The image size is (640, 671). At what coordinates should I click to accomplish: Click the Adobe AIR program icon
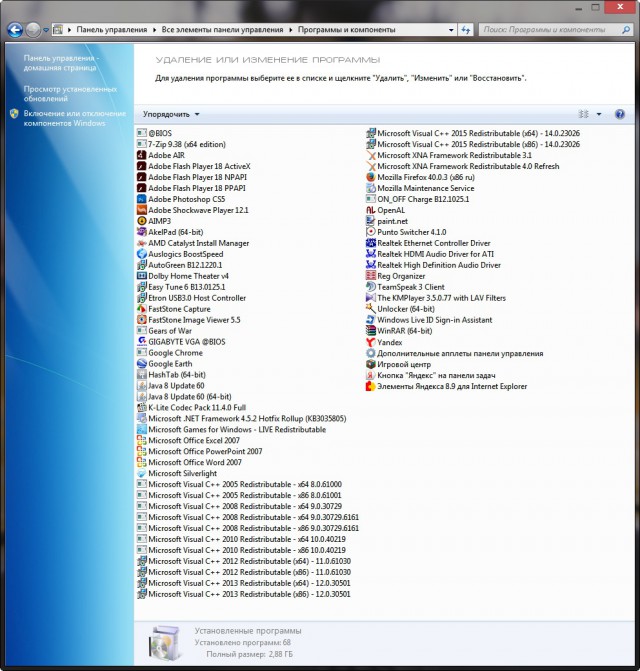[x=142, y=155]
